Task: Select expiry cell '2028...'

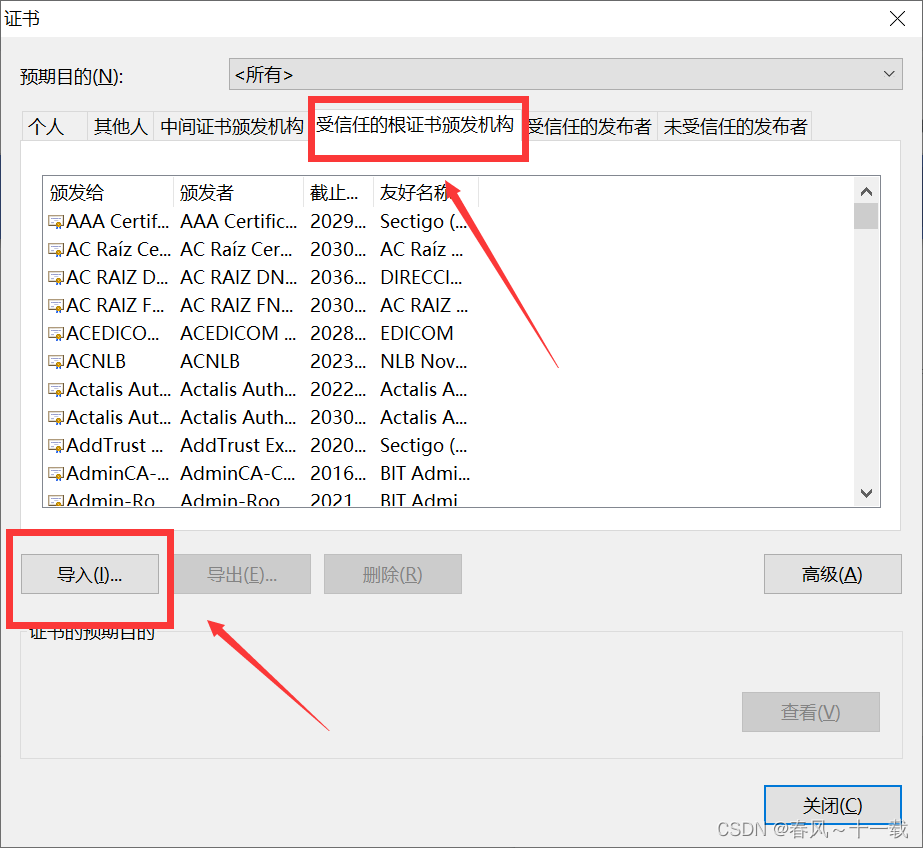Action: 338,334
